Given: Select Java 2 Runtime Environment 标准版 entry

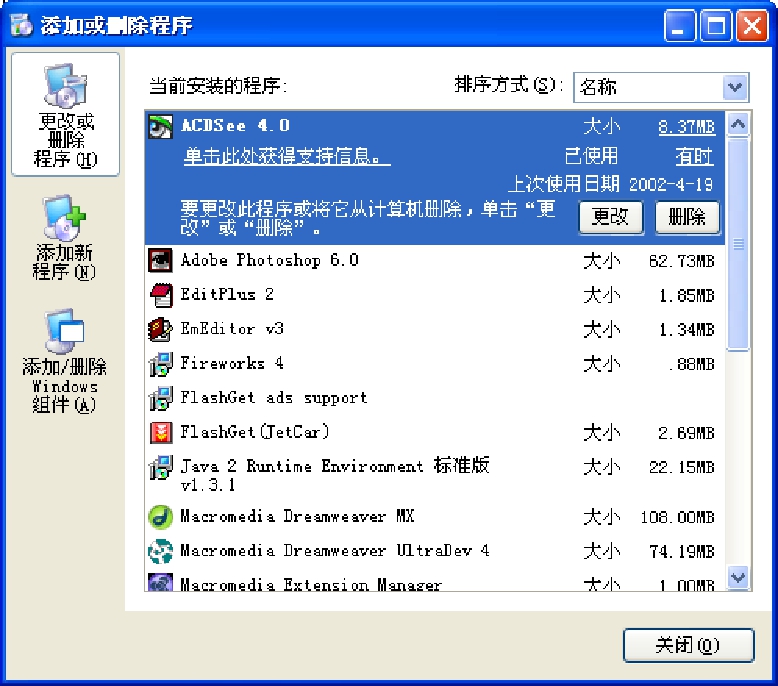Looking at the screenshot, I should click(435, 475).
